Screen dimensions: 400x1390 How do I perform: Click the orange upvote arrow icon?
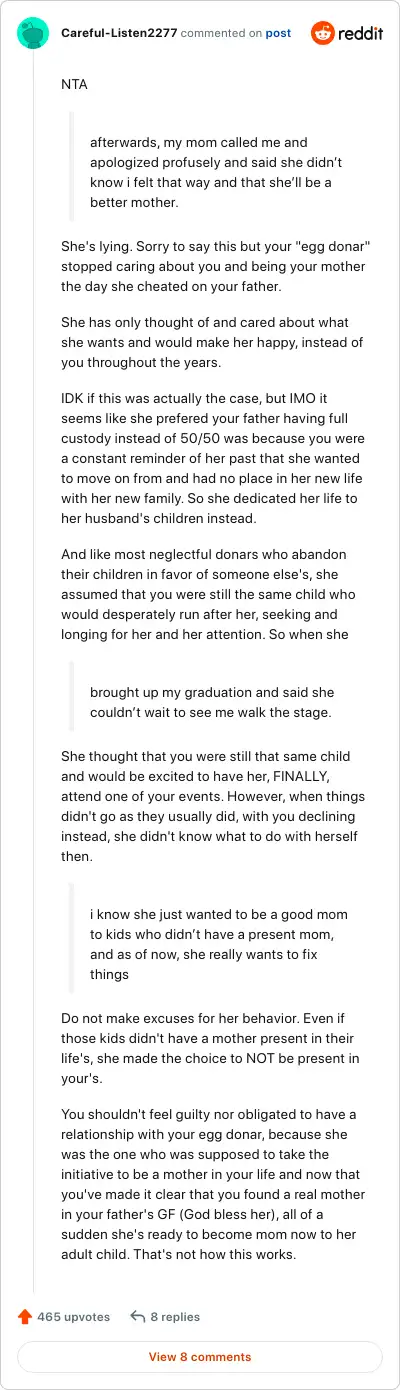click(x=25, y=1317)
